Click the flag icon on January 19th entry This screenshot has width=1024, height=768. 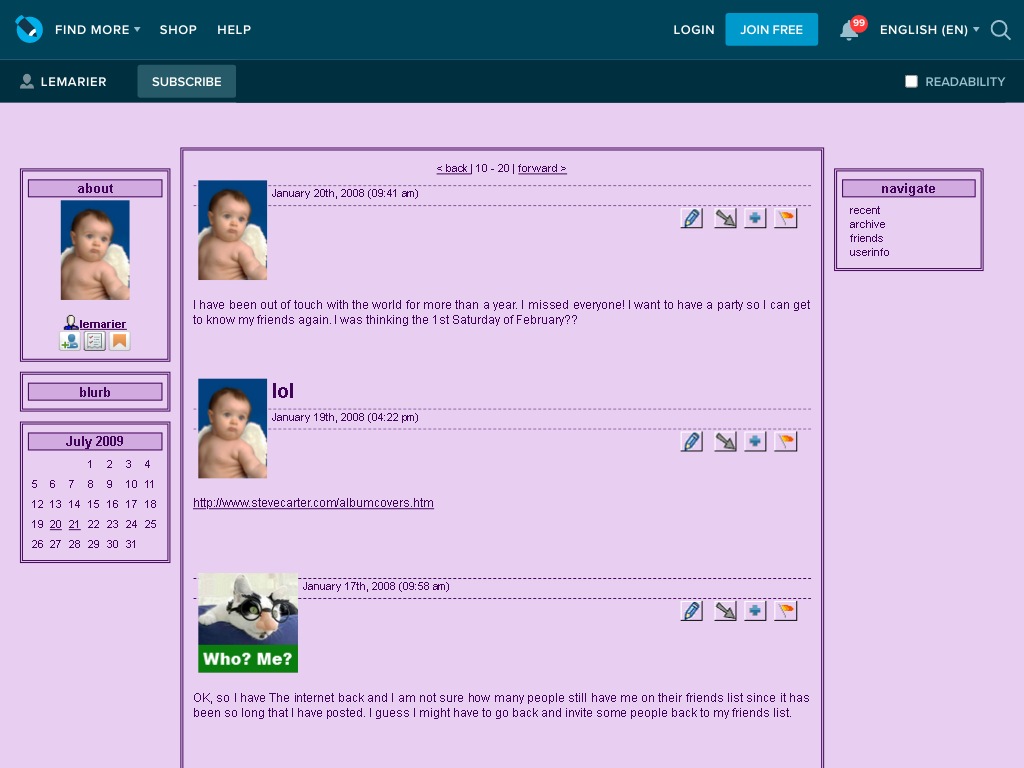[x=786, y=441]
